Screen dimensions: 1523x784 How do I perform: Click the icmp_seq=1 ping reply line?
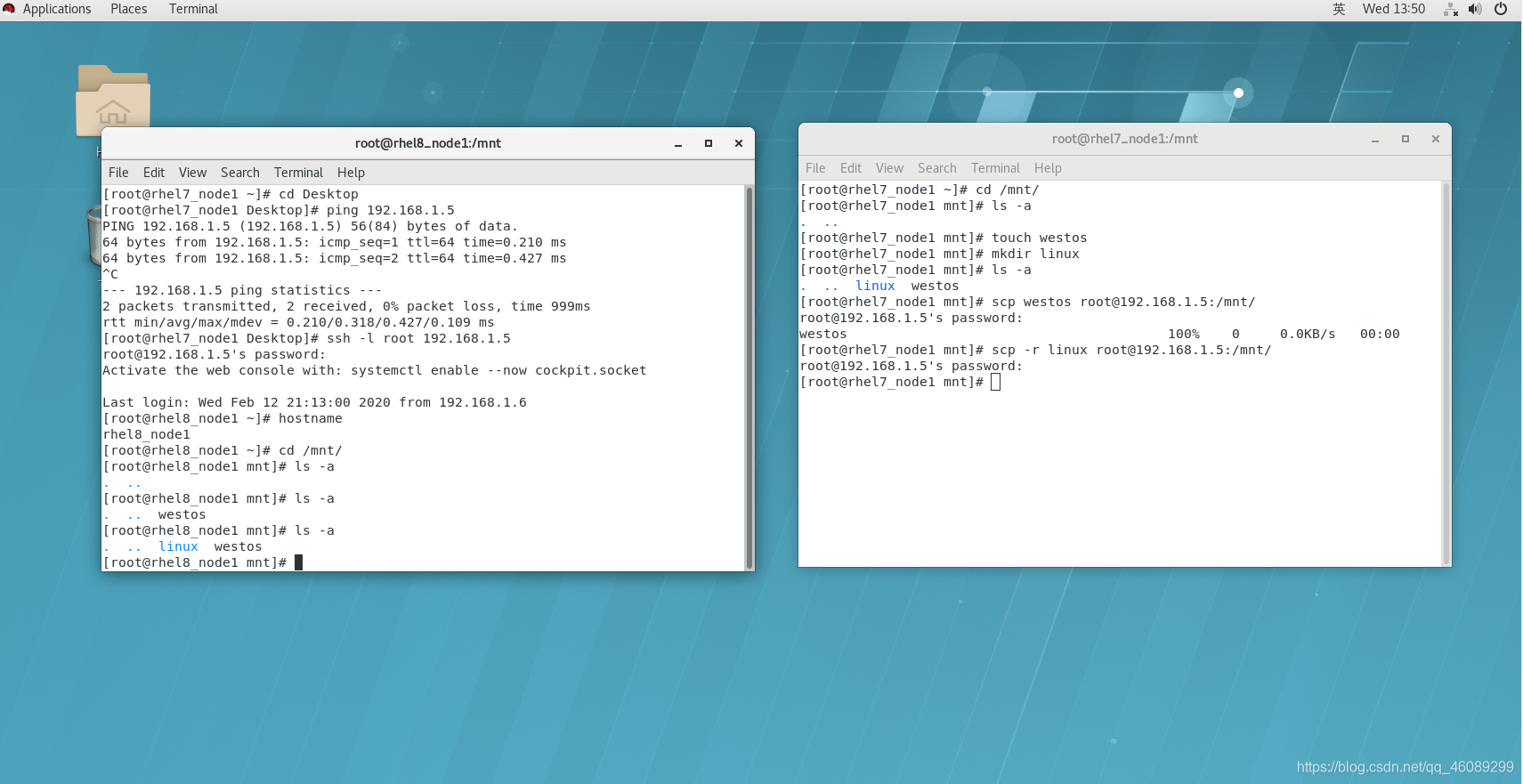[x=335, y=242]
